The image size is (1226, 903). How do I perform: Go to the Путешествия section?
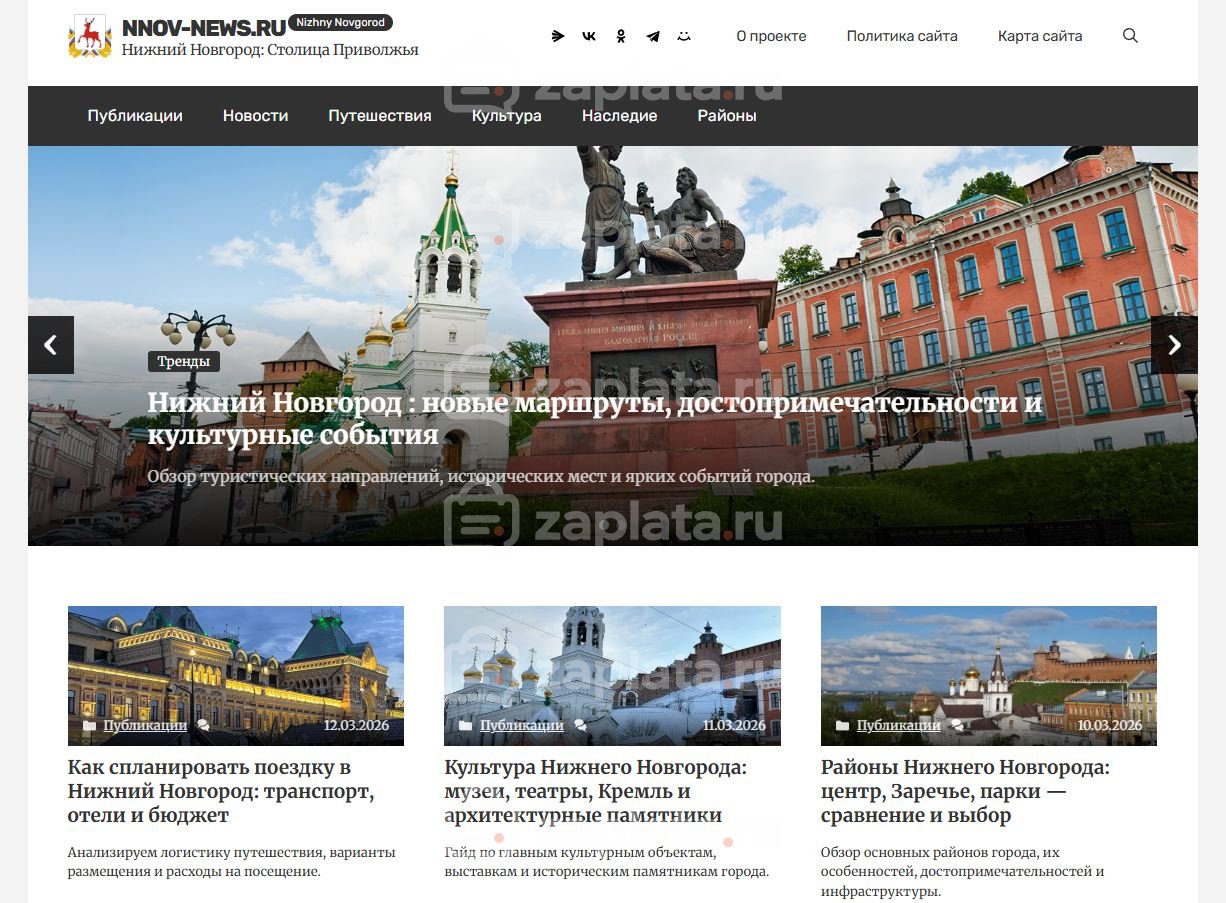click(380, 116)
